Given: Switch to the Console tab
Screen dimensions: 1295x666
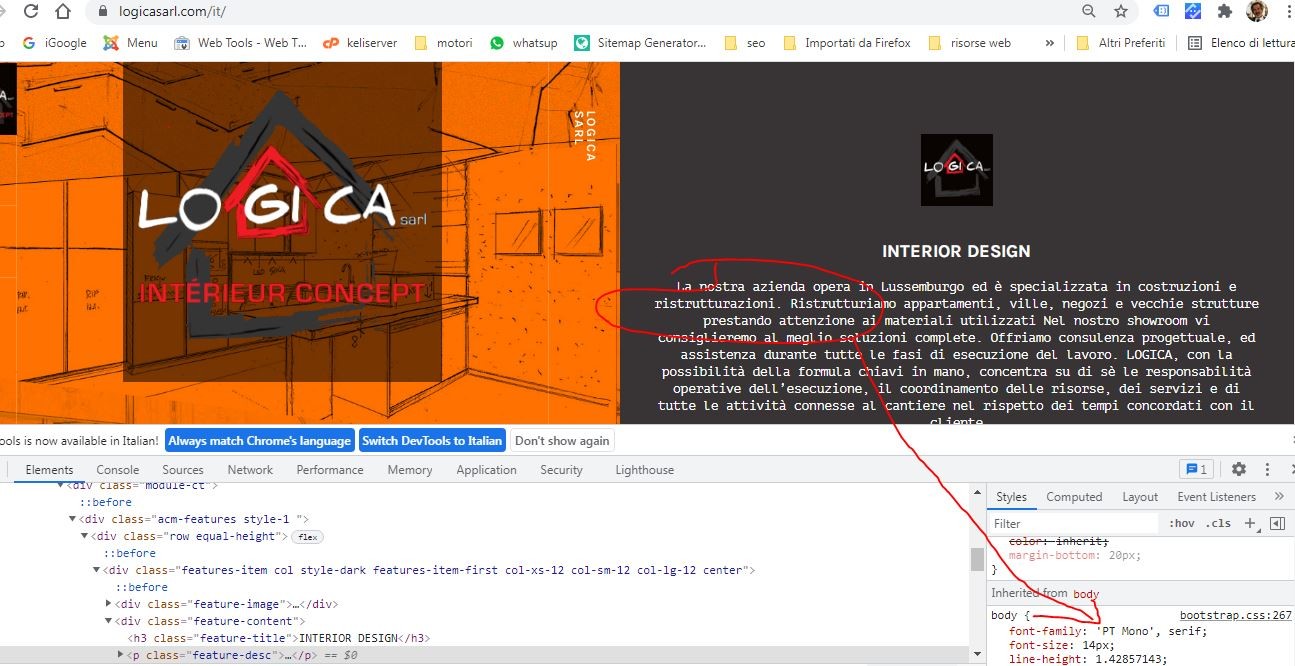Looking at the screenshot, I should pos(118,470).
